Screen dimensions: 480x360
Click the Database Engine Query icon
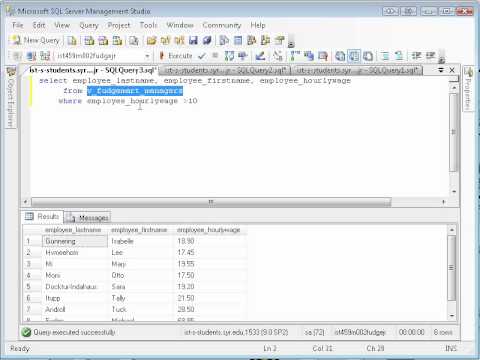pyautogui.click(x=72, y=41)
